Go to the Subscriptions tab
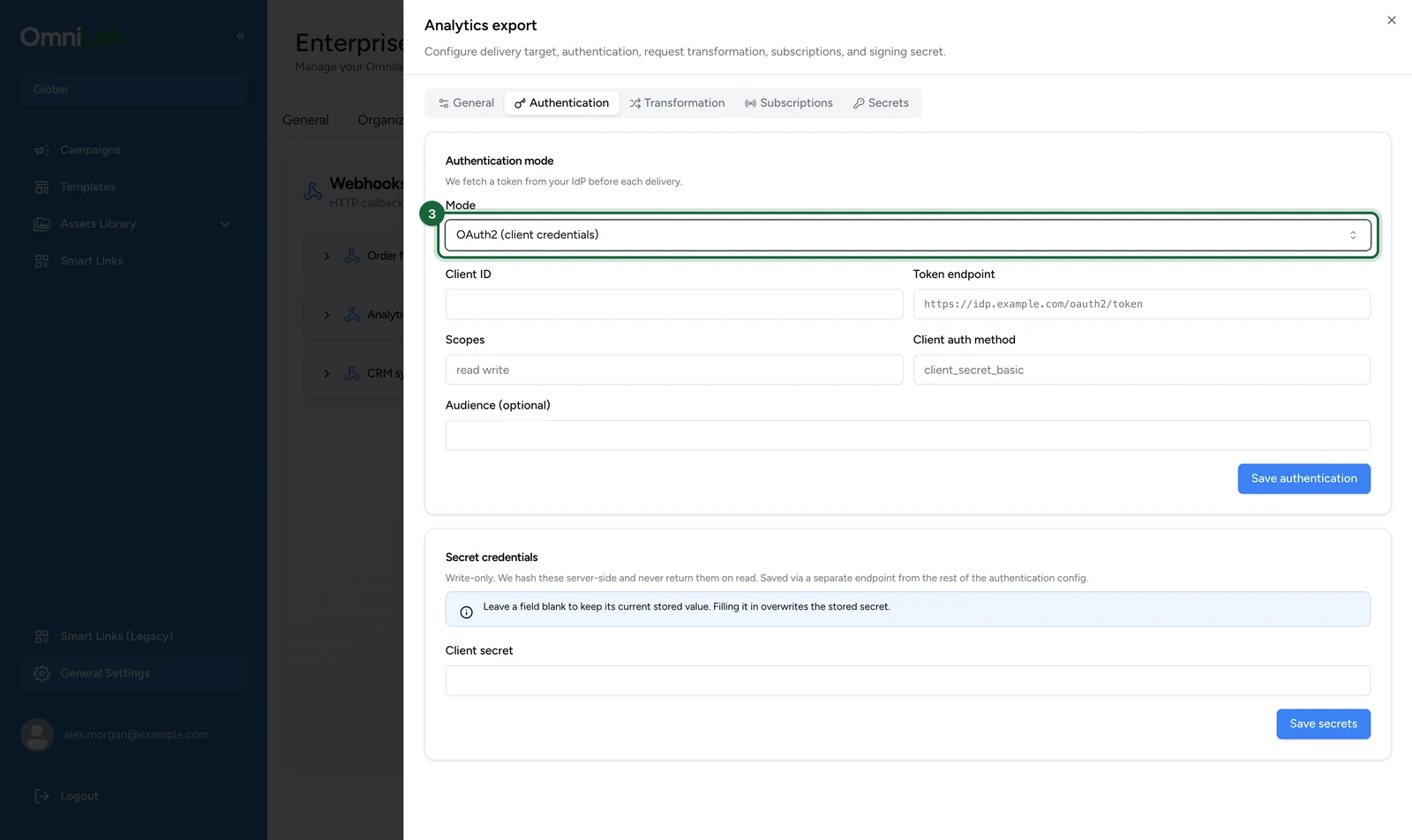The image size is (1412, 840). tap(788, 103)
